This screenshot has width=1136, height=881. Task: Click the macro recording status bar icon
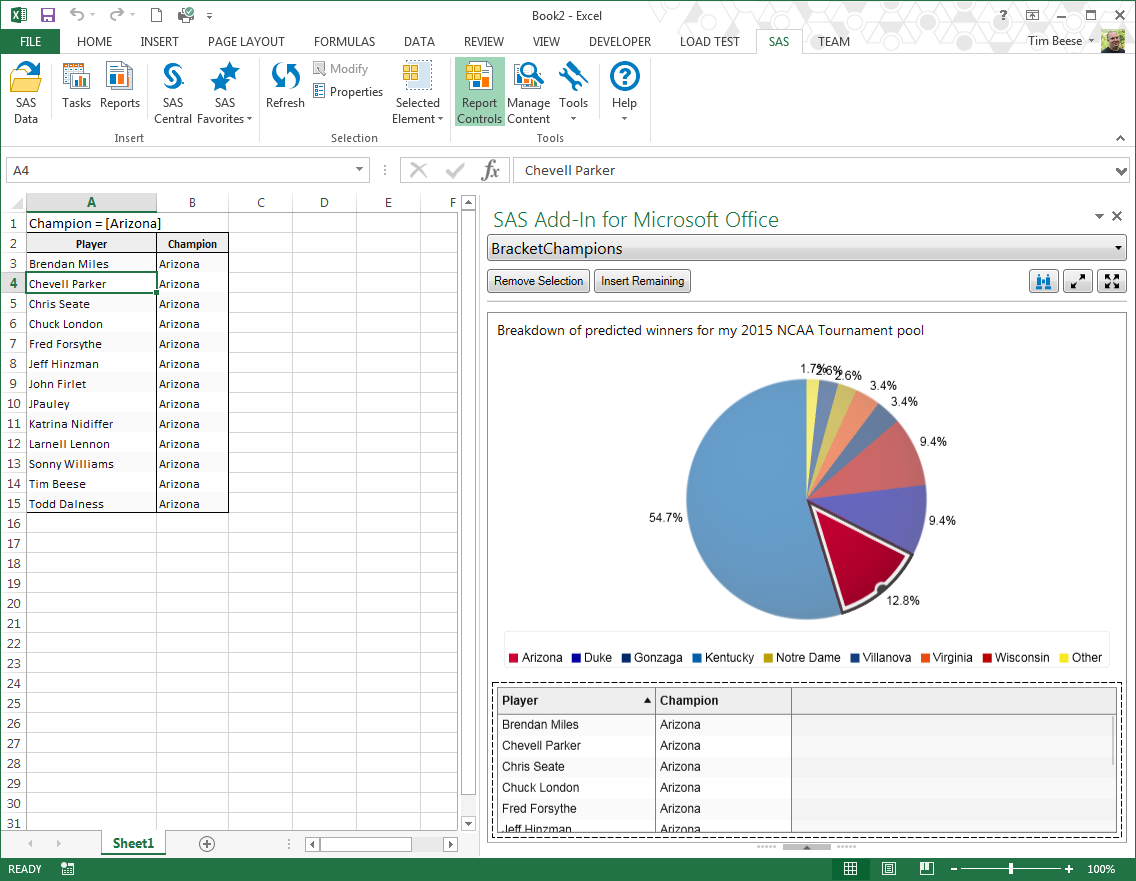click(67, 869)
